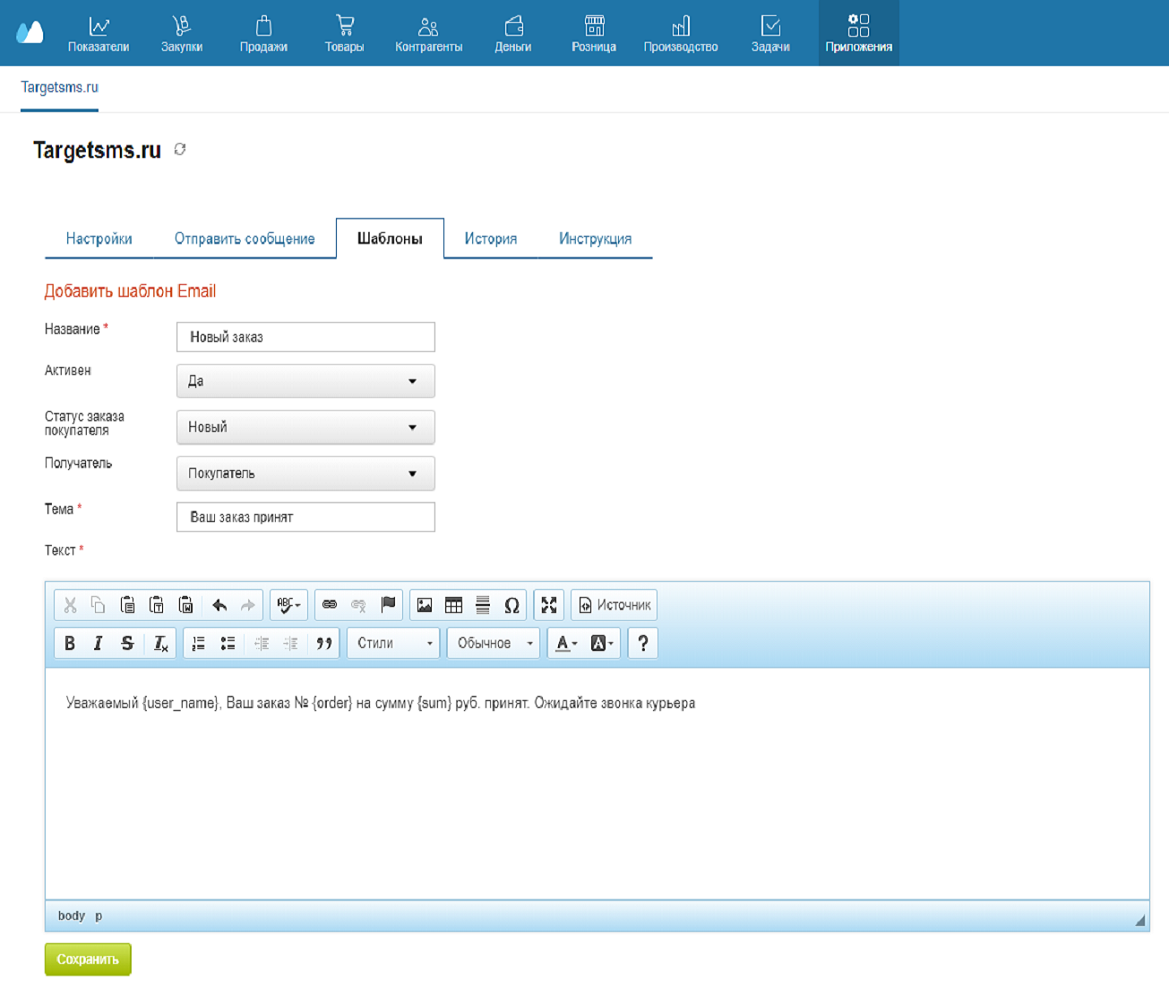The width and height of the screenshot is (1169, 986).
Task: Click the Cut icon in editor toolbar
Action: pos(70,604)
